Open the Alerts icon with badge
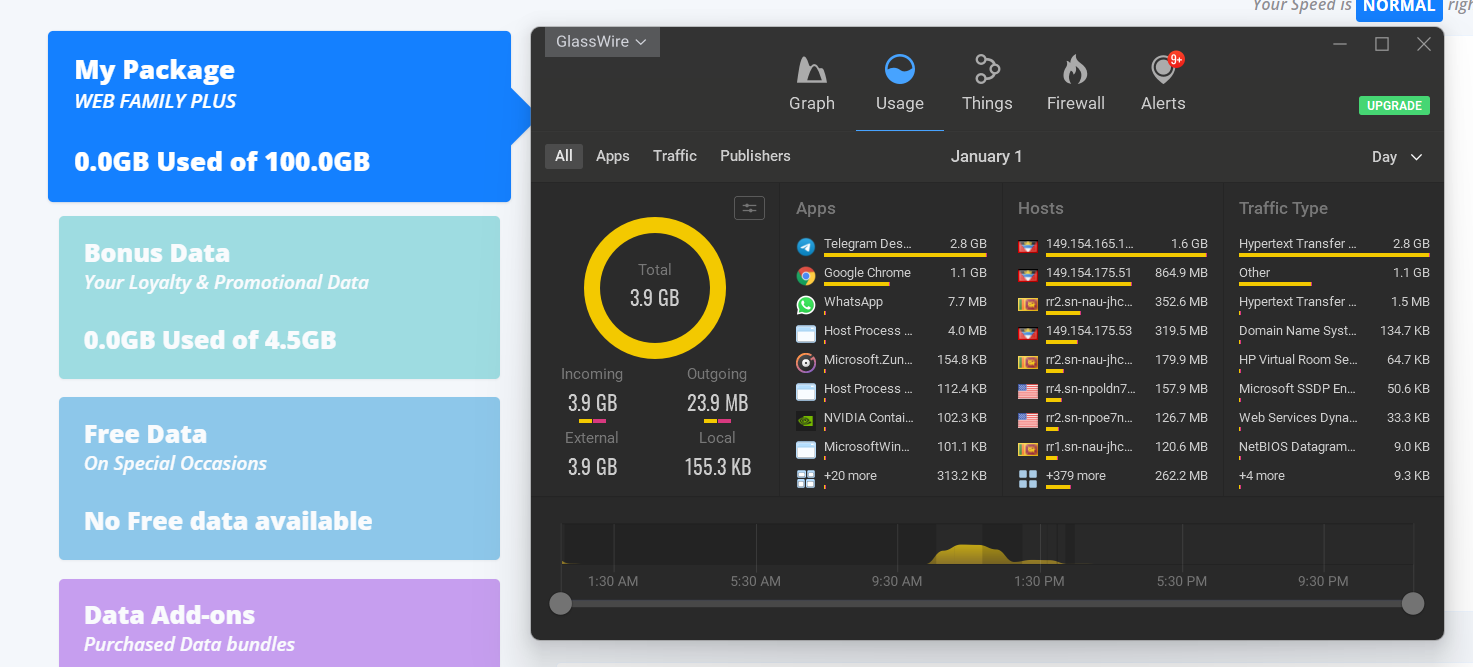Viewport: 1473px width, 667px height. click(x=1164, y=69)
